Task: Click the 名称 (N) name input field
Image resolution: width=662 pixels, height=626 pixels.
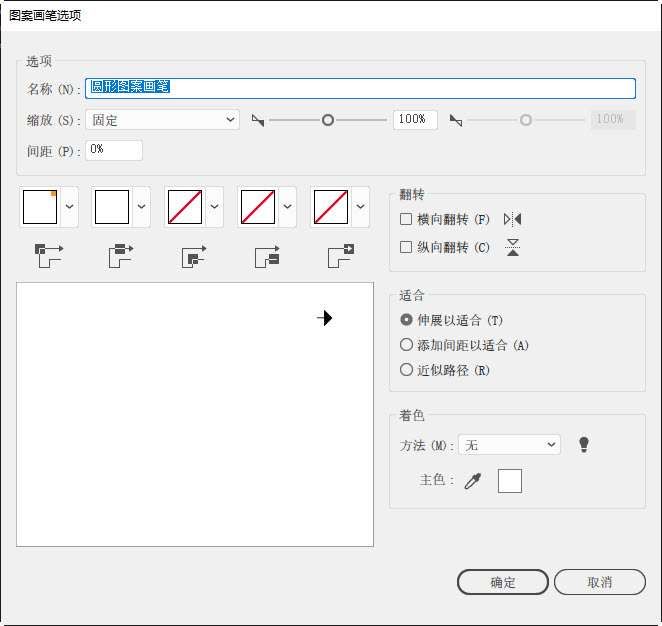Action: [x=361, y=88]
